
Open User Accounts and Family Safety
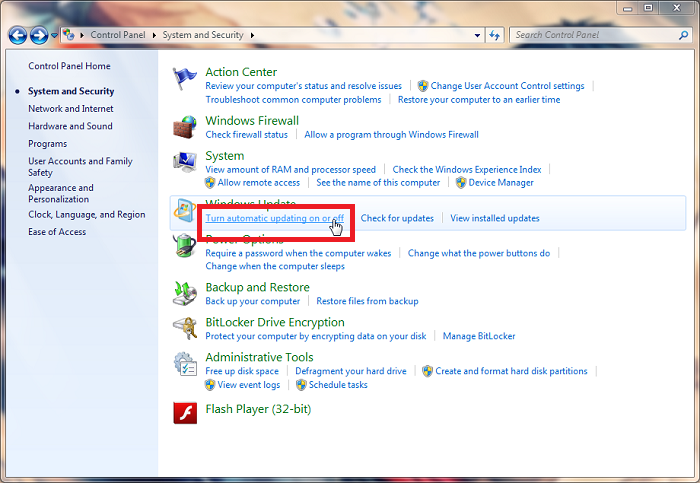[80, 167]
